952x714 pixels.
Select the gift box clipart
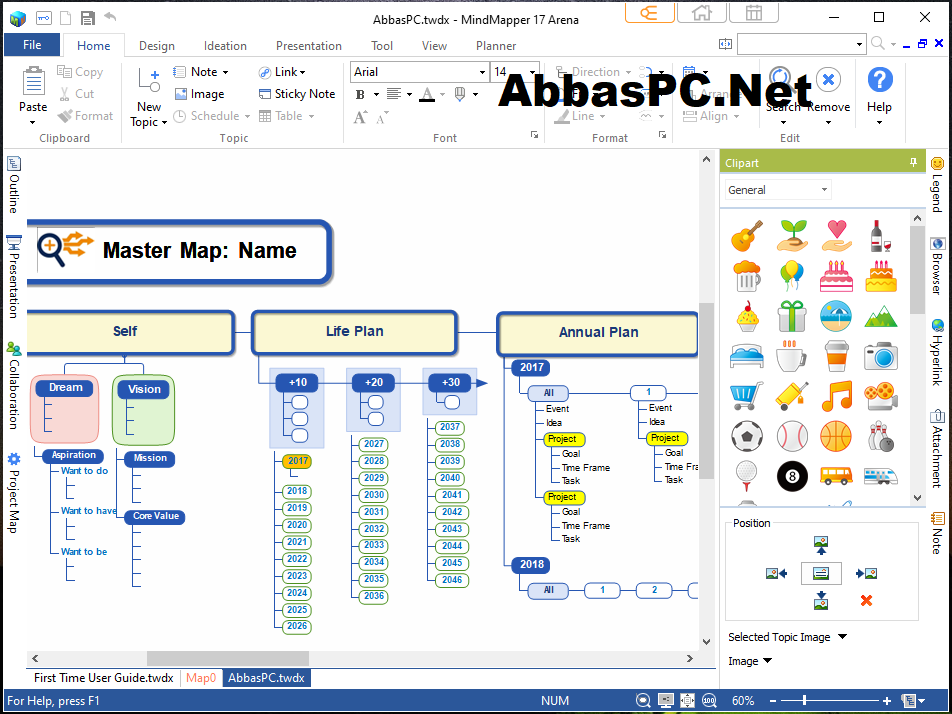tap(792, 316)
